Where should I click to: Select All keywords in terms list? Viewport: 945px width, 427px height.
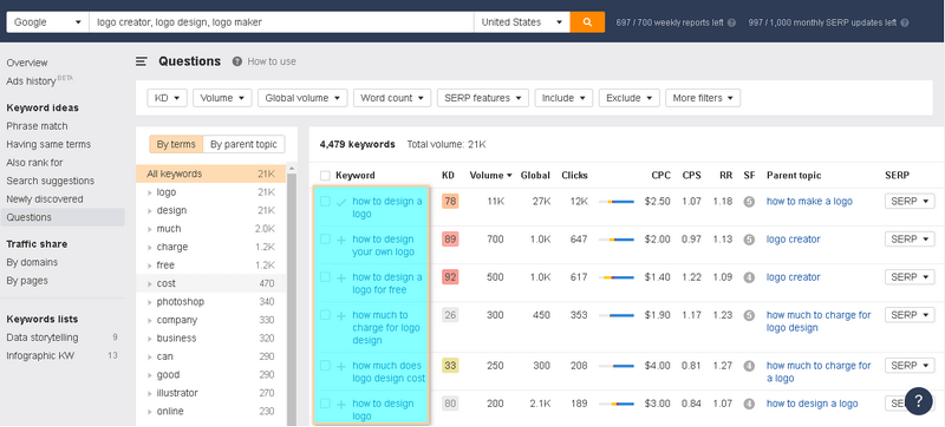tap(211, 174)
